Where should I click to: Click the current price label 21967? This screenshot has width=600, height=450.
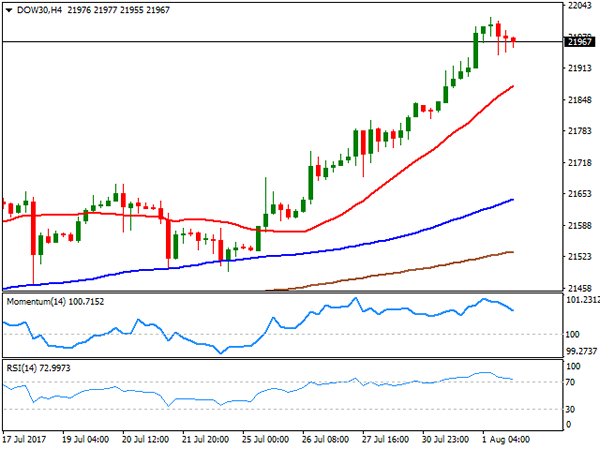580,42
